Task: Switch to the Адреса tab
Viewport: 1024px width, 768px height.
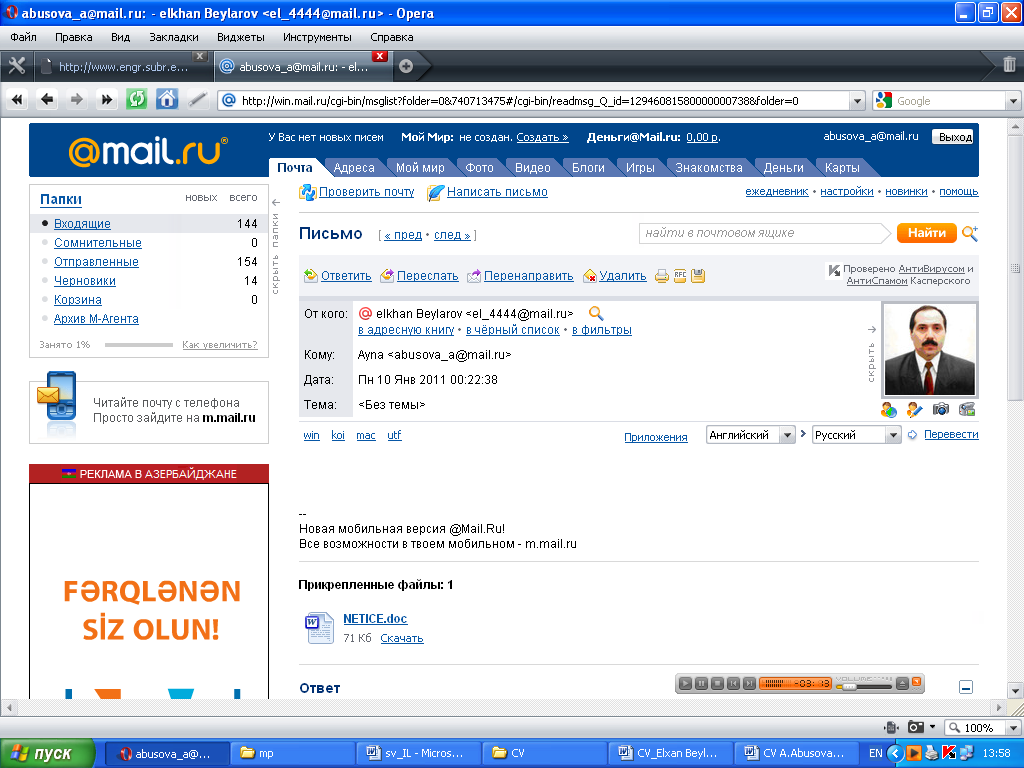Action: pos(354,168)
